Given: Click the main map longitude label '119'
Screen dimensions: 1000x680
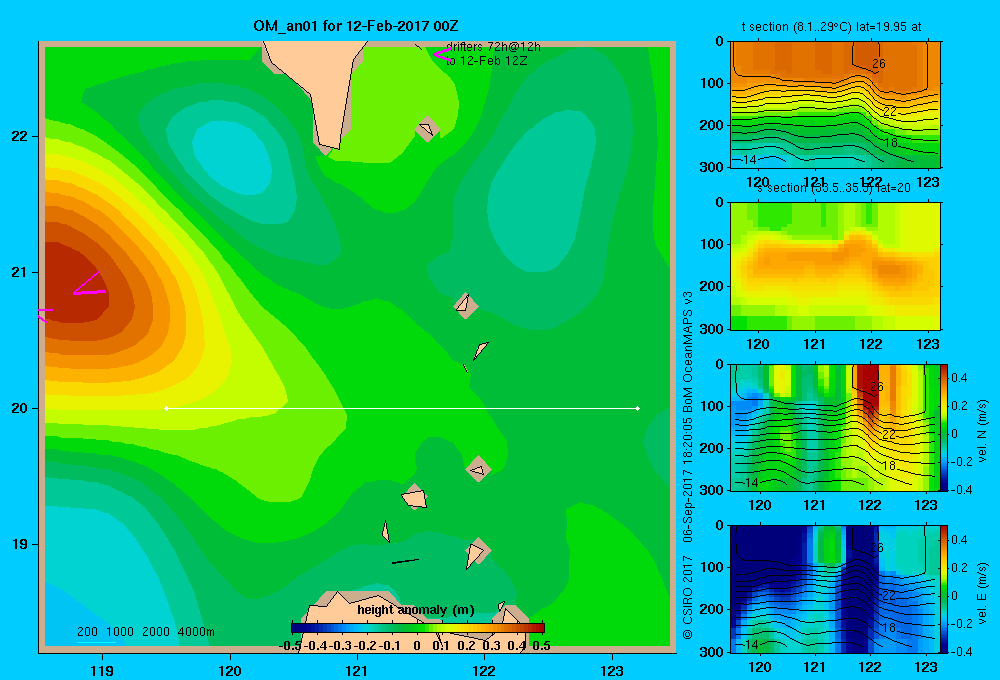Looking at the screenshot, I should pyautogui.click(x=102, y=670).
